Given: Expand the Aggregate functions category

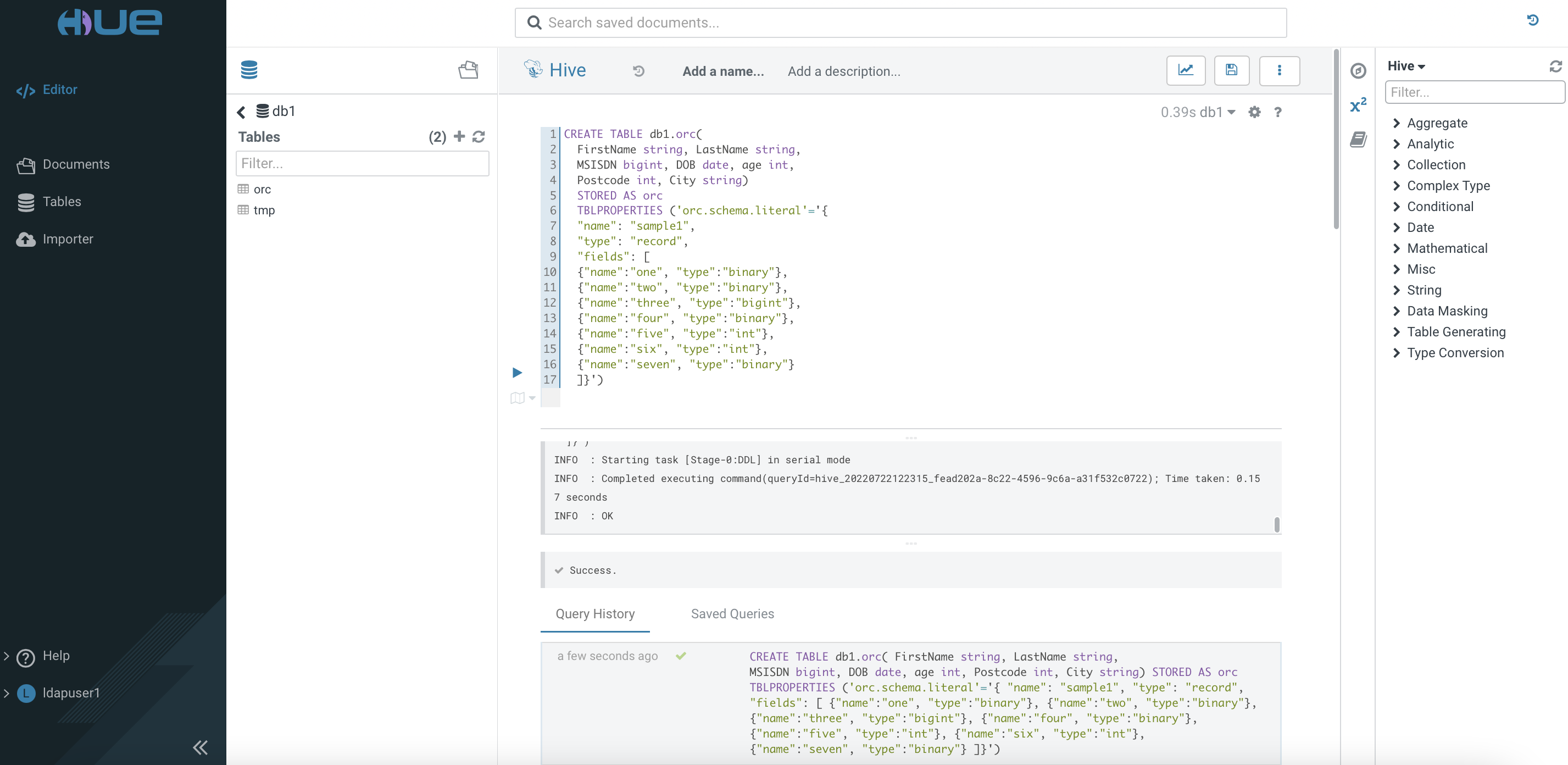Looking at the screenshot, I should [1437, 123].
